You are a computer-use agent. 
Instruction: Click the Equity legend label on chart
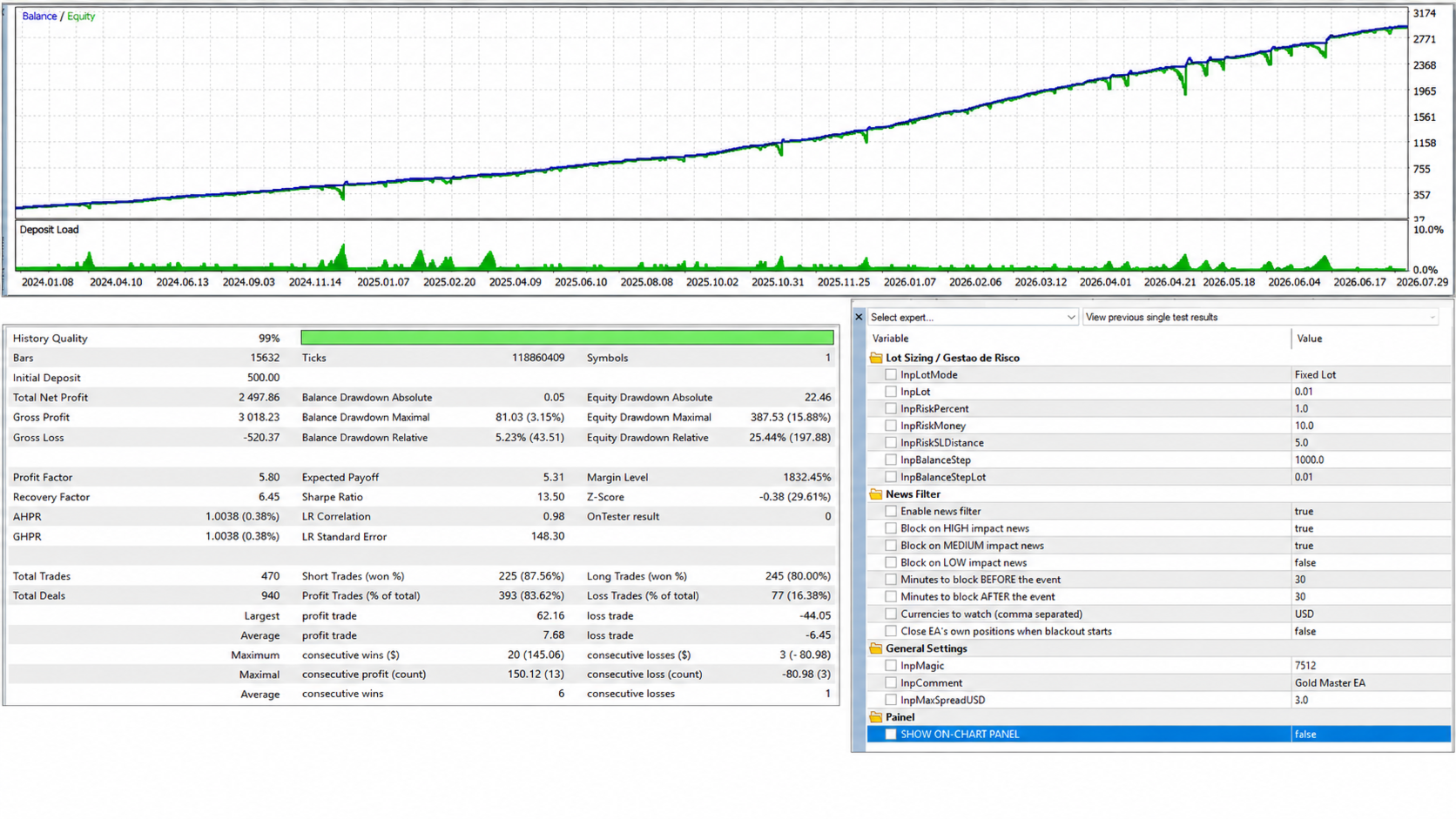(81, 17)
